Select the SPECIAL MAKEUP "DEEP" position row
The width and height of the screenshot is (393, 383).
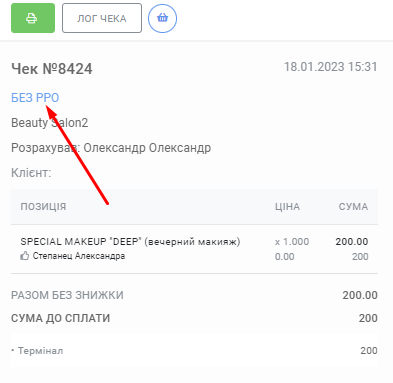pyautogui.click(x=194, y=249)
